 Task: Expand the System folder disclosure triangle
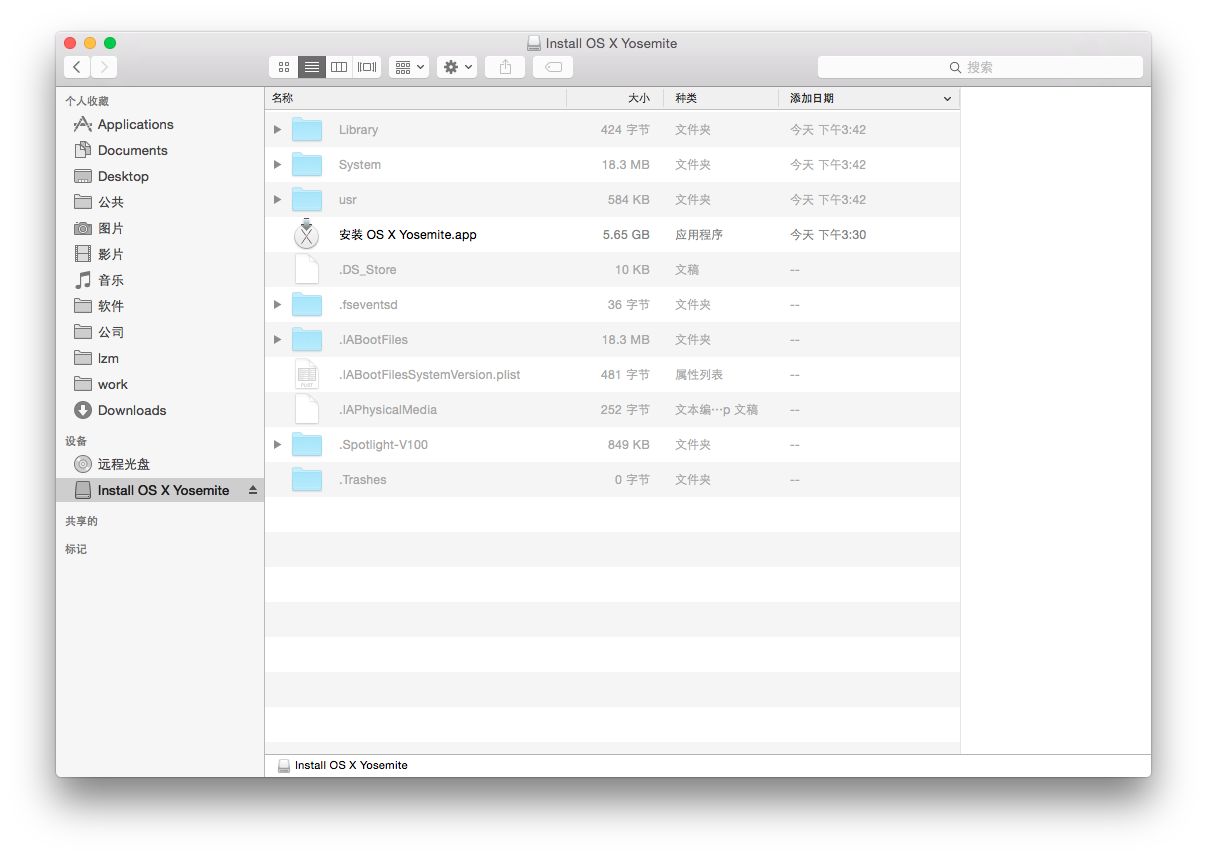pyautogui.click(x=277, y=165)
